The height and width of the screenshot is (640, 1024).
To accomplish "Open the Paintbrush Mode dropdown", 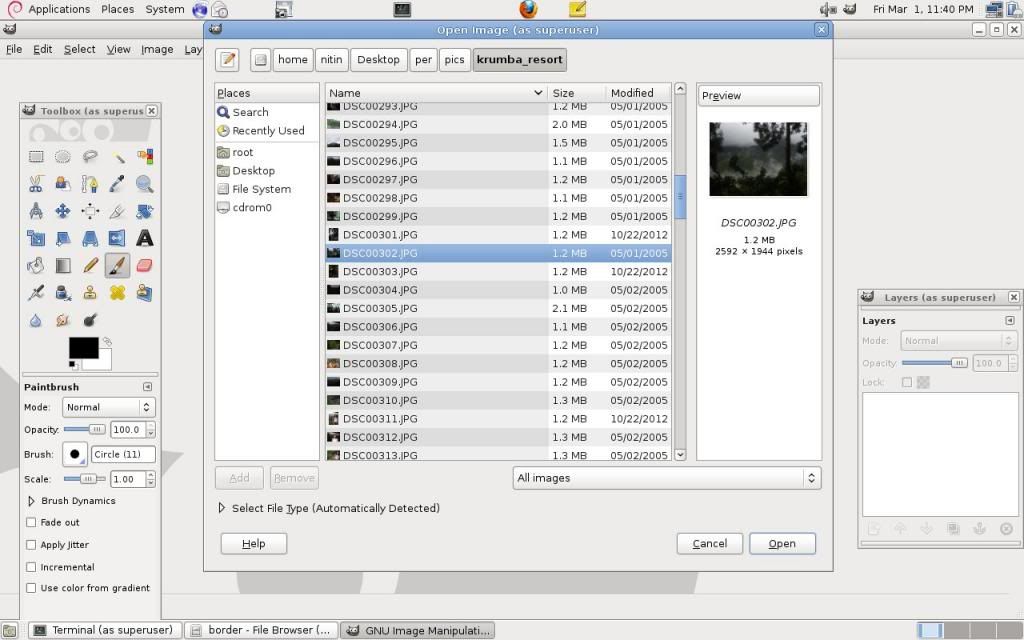I will (109, 408).
